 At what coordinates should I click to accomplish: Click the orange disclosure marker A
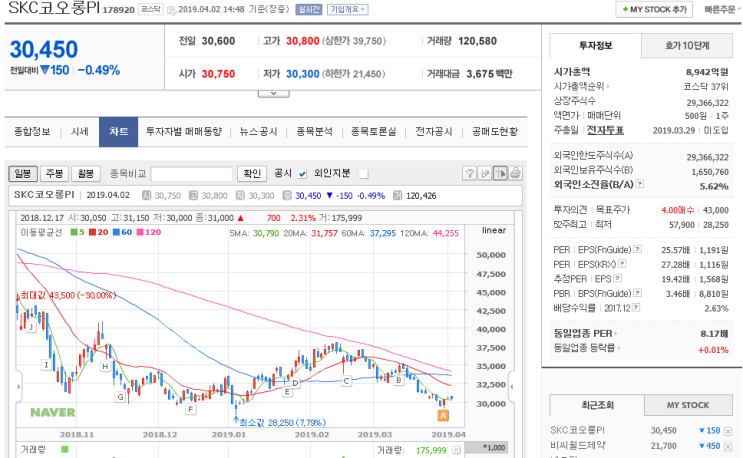pyautogui.click(x=443, y=415)
